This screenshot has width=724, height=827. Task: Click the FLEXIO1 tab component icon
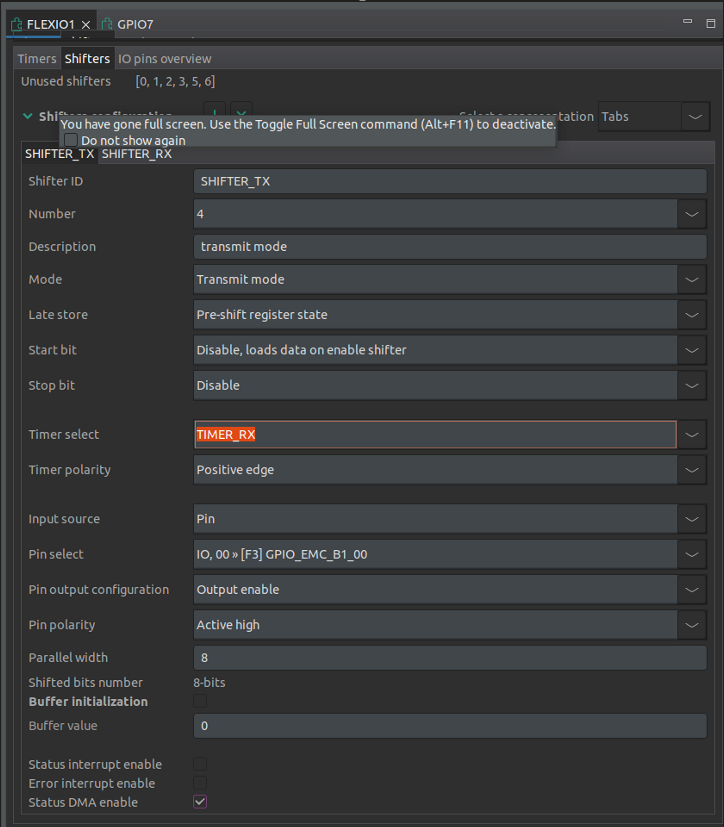click(x=16, y=24)
